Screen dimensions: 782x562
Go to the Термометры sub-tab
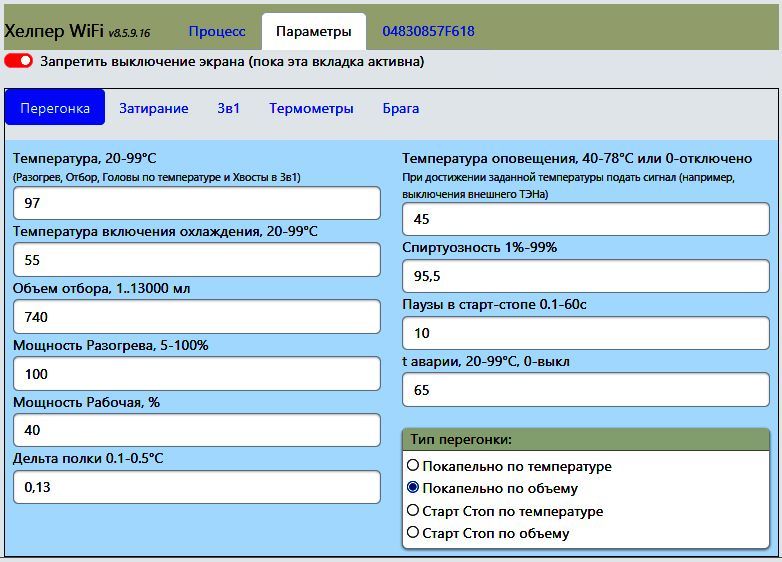[x=311, y=108]
